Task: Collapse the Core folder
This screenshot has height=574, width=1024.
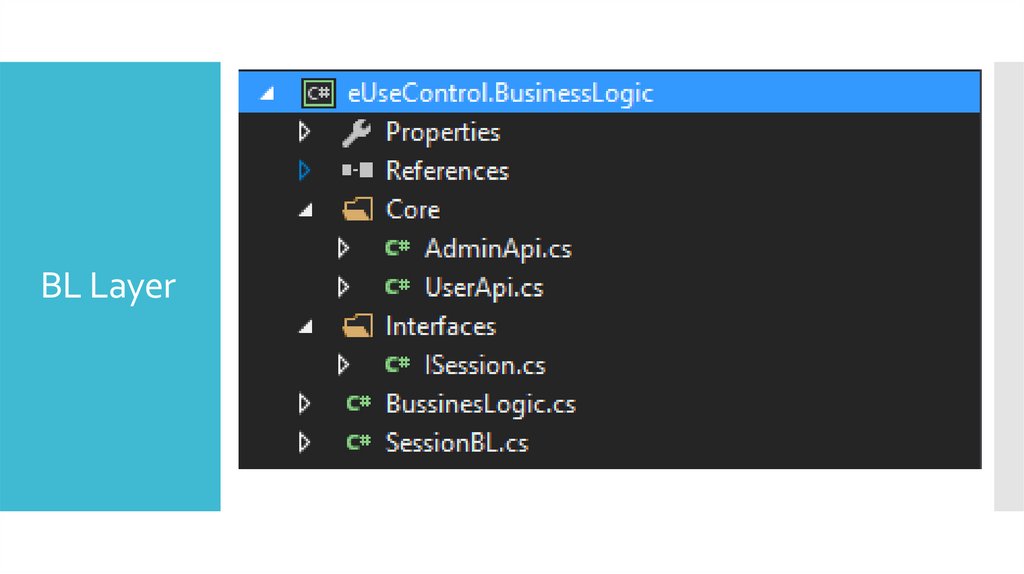Action: (x=305, y=211)
